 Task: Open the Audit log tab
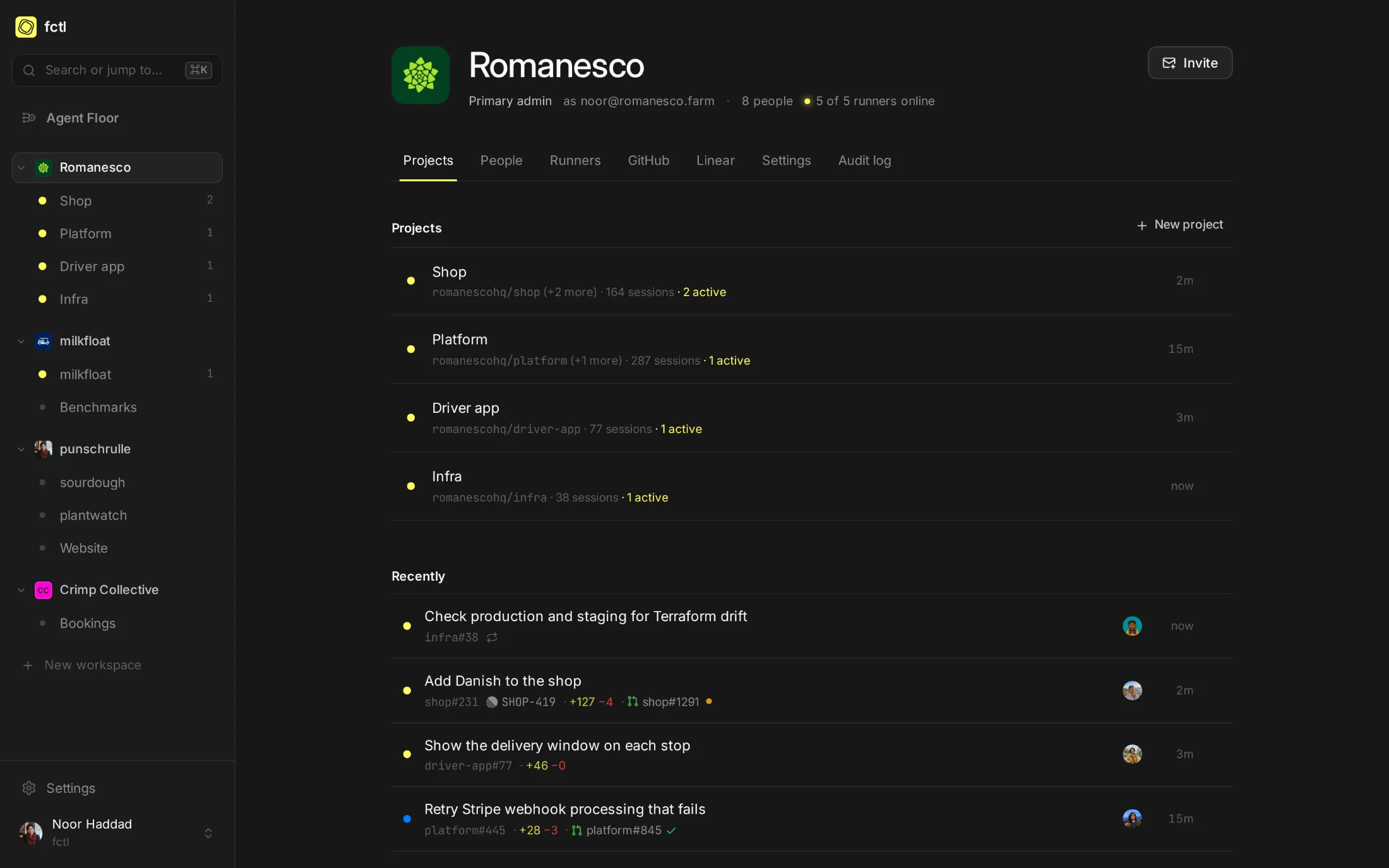pyautogui.click(x=864, y=161)
